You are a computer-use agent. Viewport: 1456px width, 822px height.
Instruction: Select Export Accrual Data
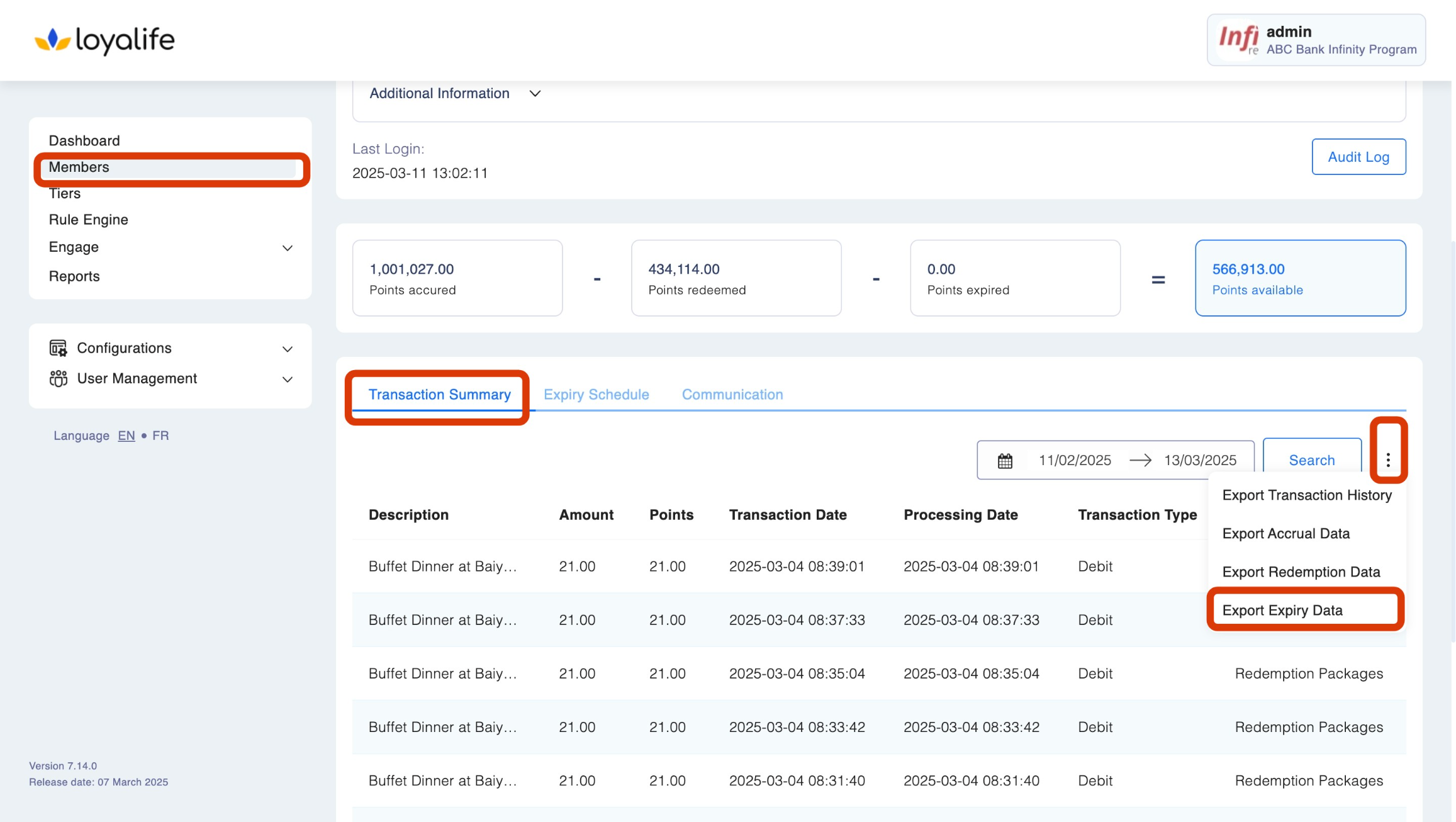point(1285,534)
